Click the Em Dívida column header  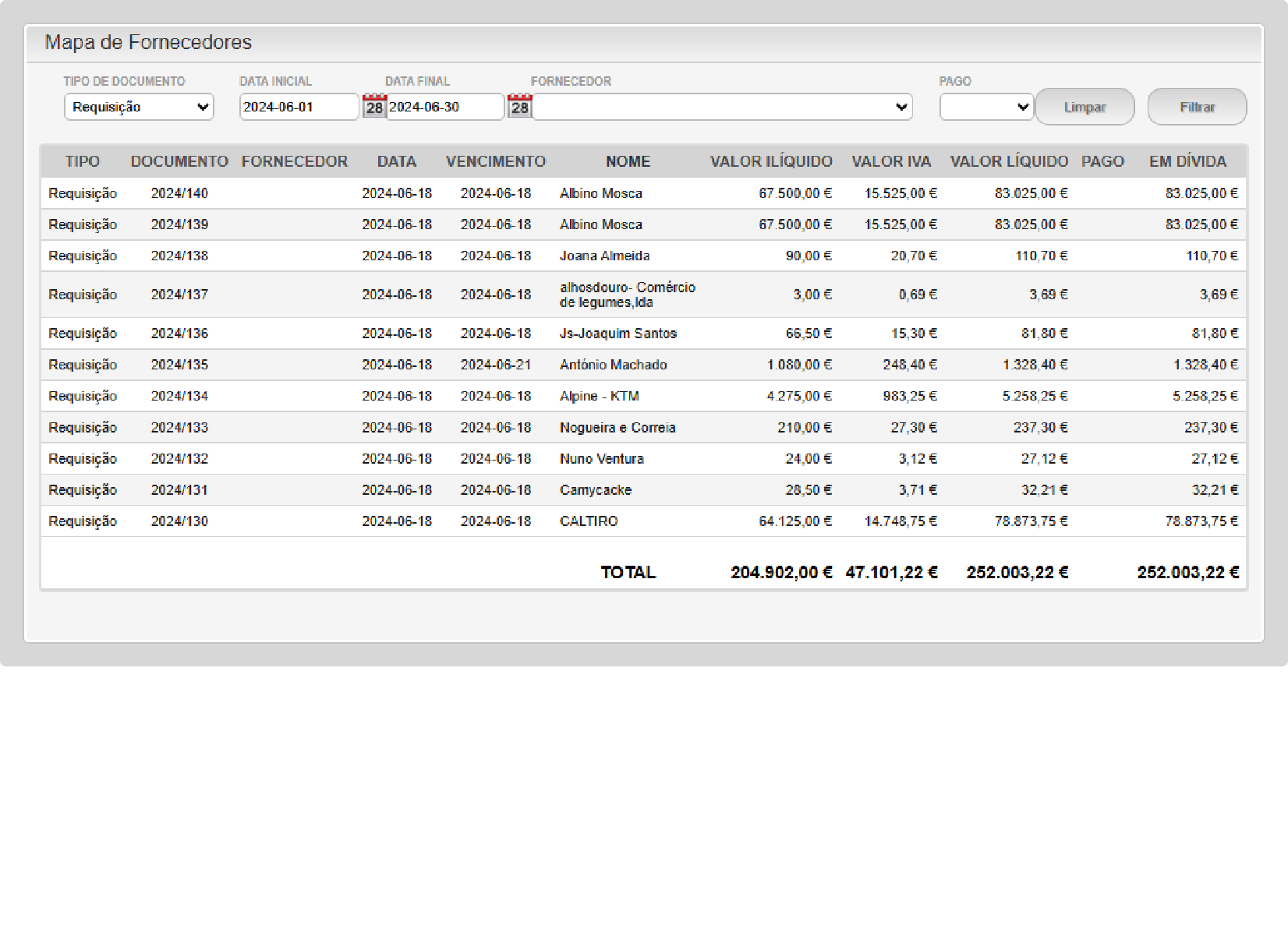(x=1187, y=161)
